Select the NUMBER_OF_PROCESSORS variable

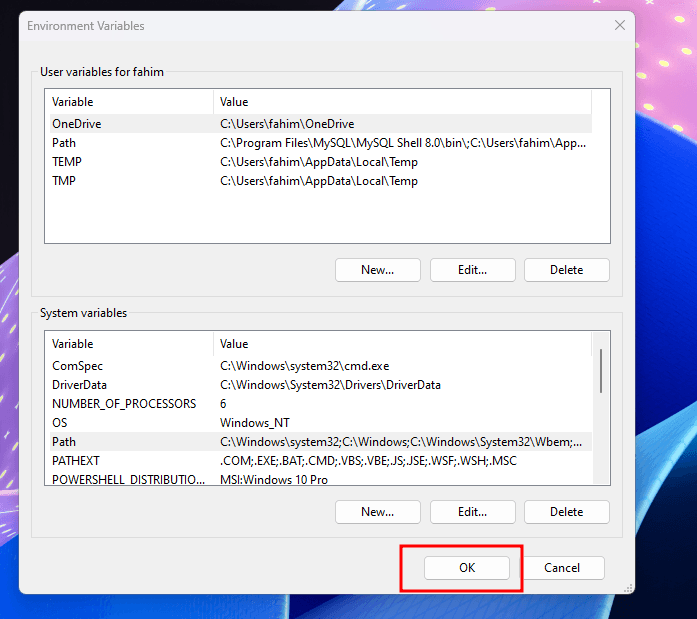pos(320,403)
